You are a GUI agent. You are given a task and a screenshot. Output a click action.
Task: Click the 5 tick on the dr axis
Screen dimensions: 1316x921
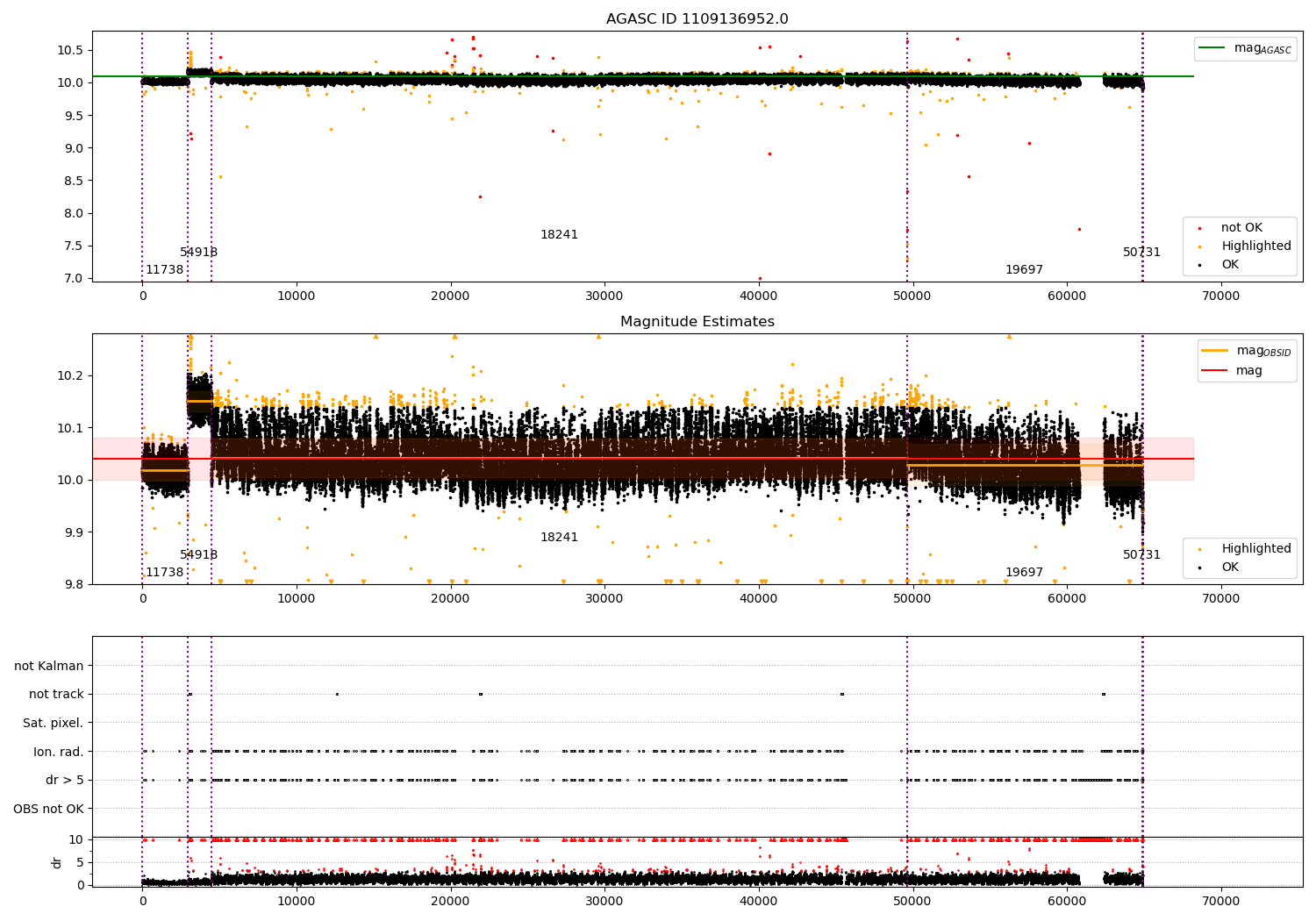tap(81, 862)
